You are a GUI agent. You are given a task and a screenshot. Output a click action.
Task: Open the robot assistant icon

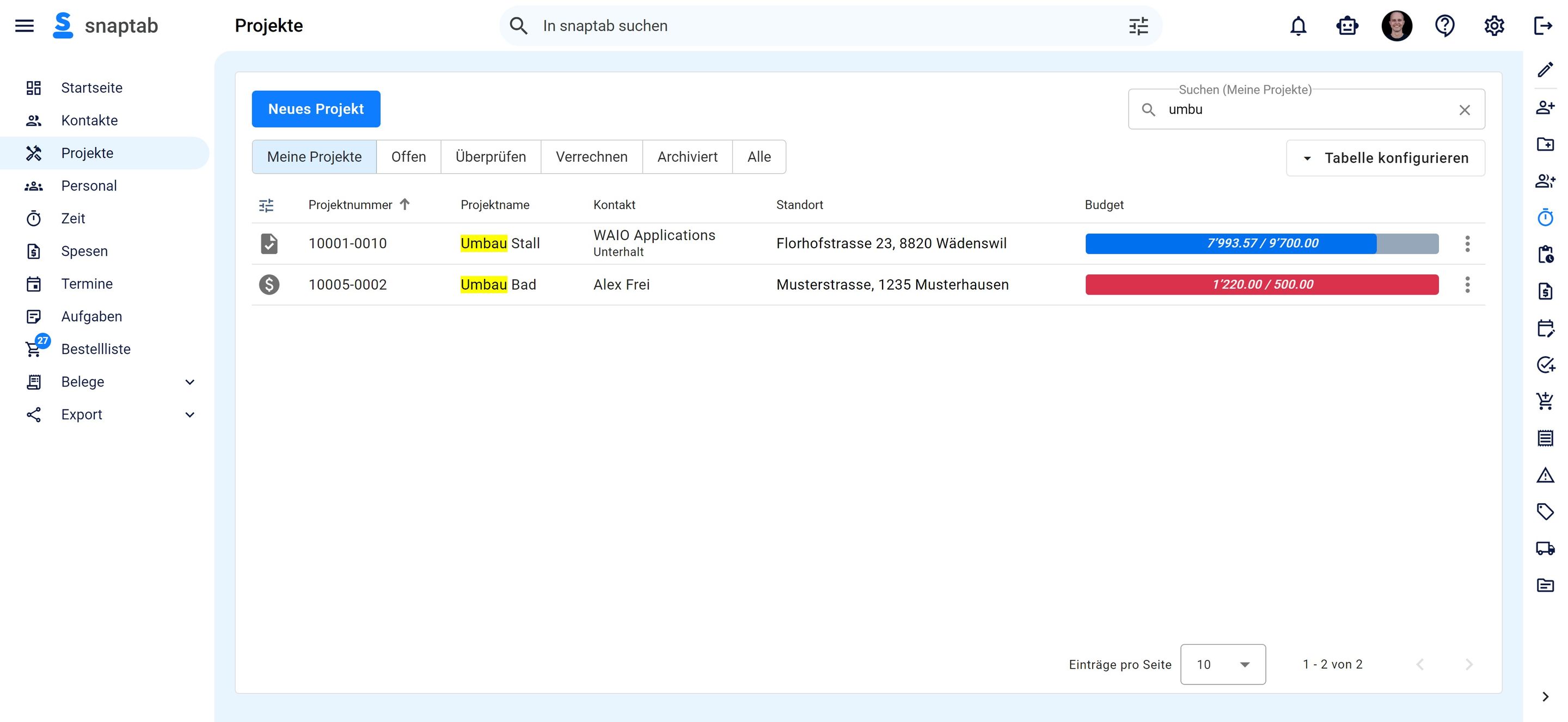(x=1347, y=26)
